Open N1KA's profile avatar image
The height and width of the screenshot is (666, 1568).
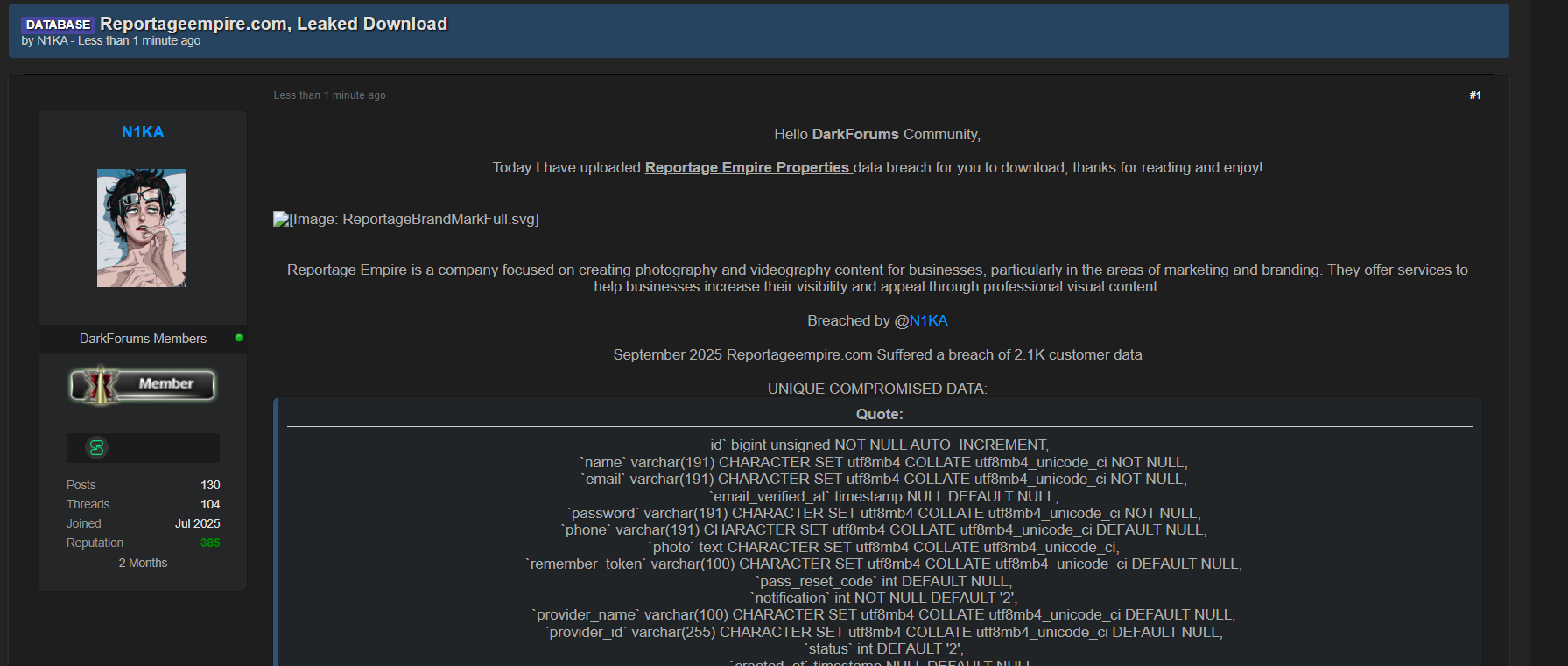click(x=141, y=228)
